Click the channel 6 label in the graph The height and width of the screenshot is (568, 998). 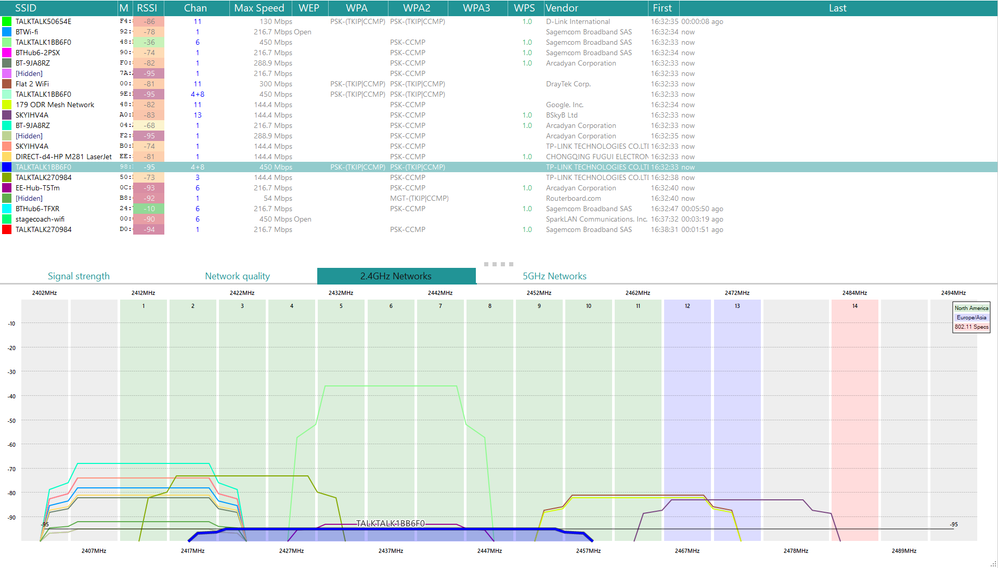pyautogui.click(x=391, y=306)
